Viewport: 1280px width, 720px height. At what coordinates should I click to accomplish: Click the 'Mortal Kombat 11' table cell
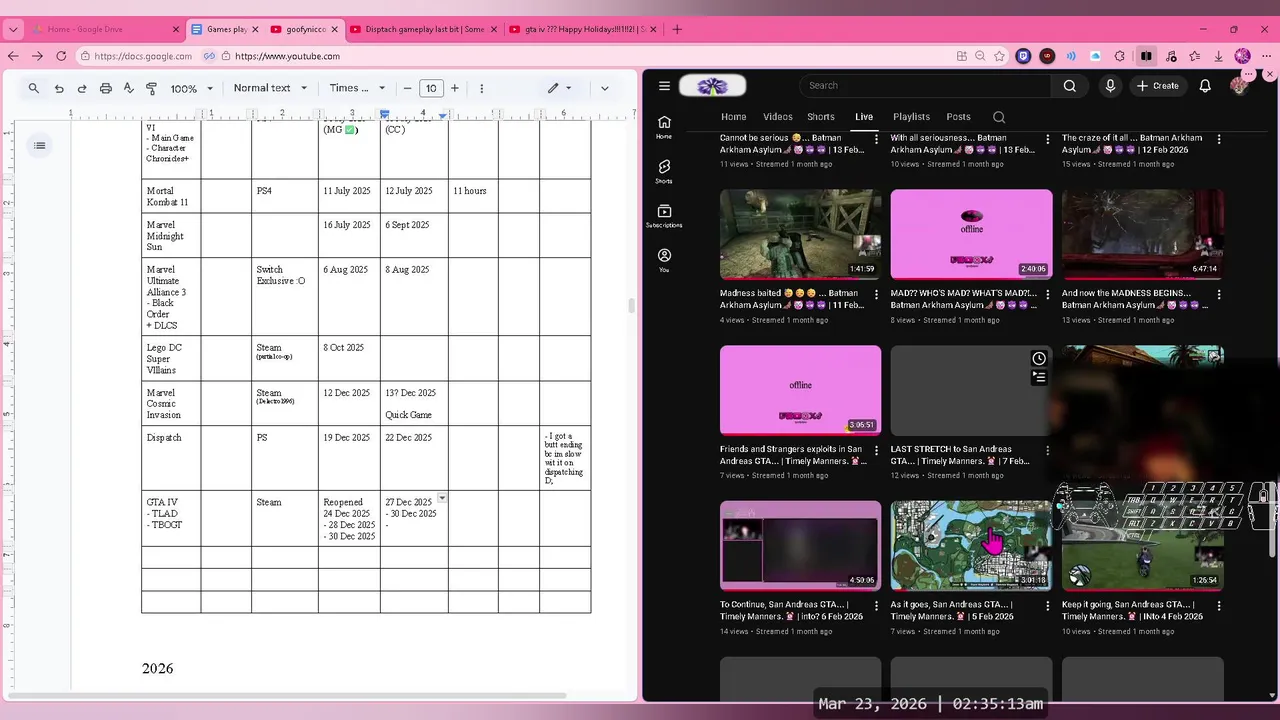171,196
